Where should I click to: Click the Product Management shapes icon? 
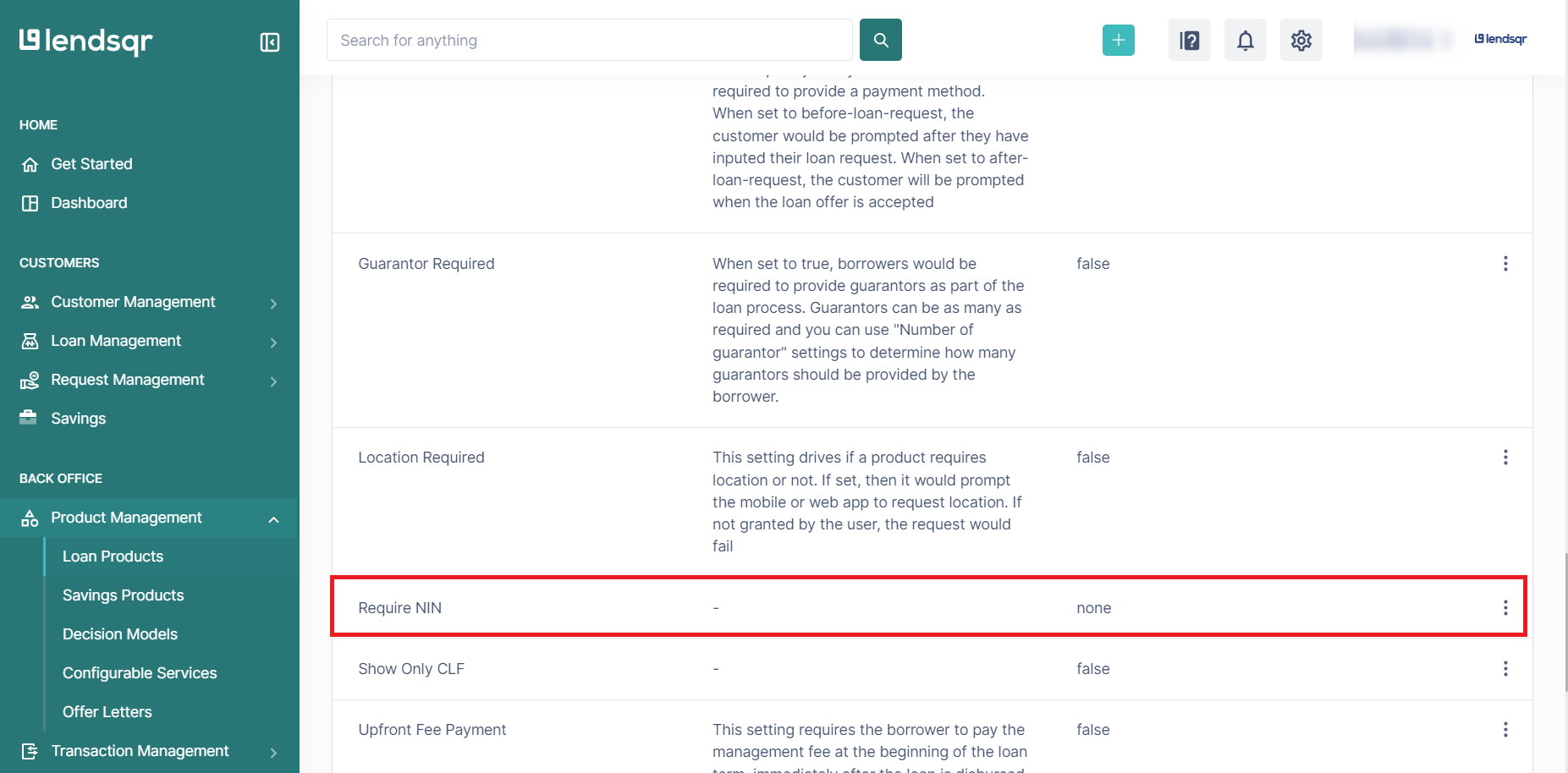click(x=30, y=518)
